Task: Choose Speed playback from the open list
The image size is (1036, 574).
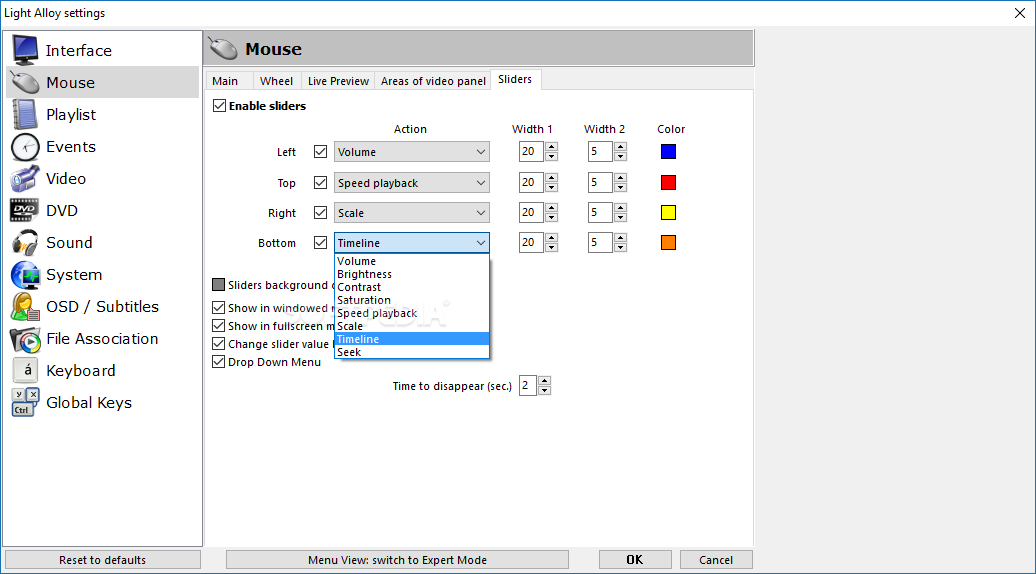Action: click(x=412, y=313)
